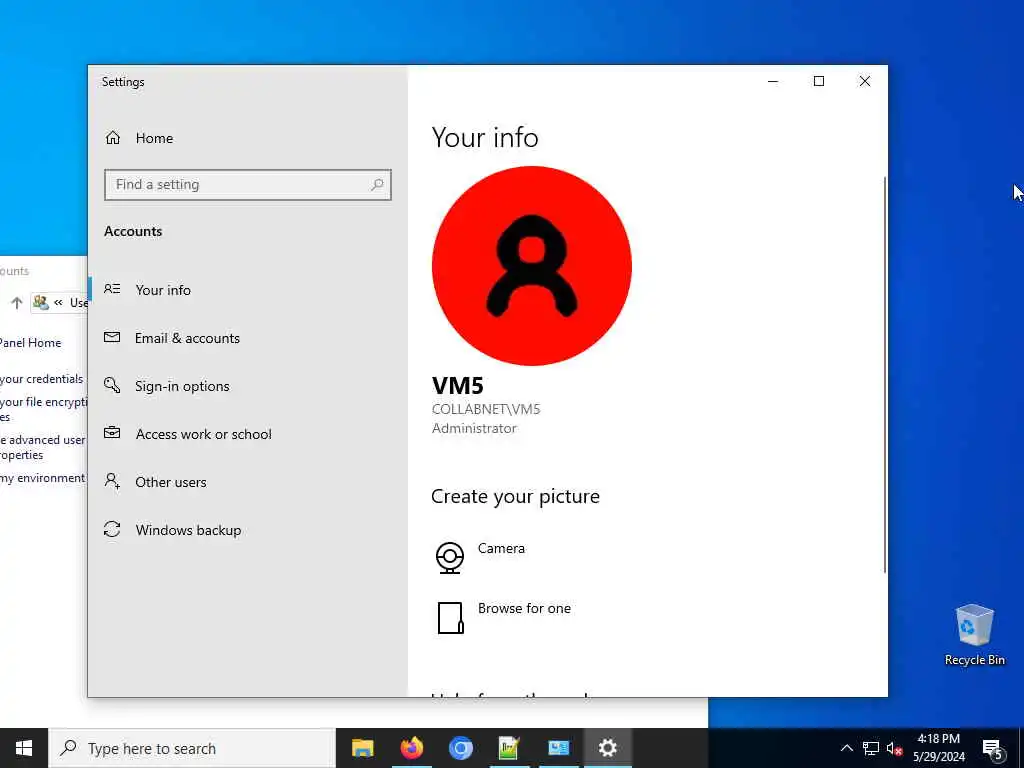Click the muted volume tray icon
Viewport: 1024px width, 768px height.
tap(895, 748)
